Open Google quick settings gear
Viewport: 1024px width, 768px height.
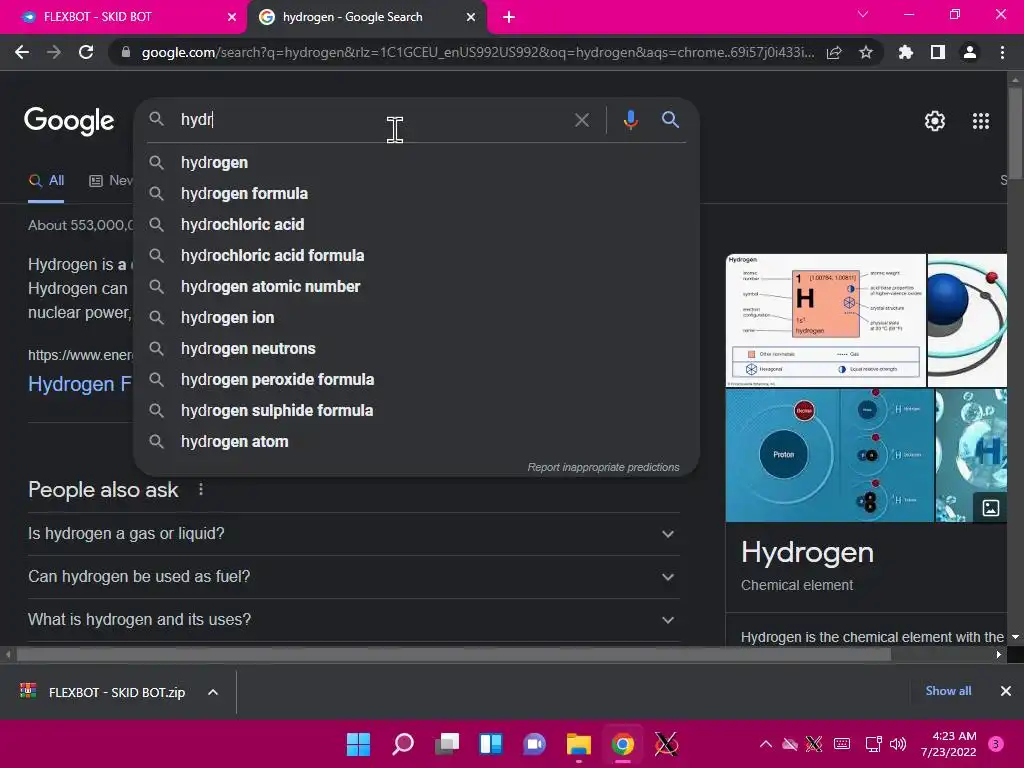pyautogui.click(x=935, y=121)
